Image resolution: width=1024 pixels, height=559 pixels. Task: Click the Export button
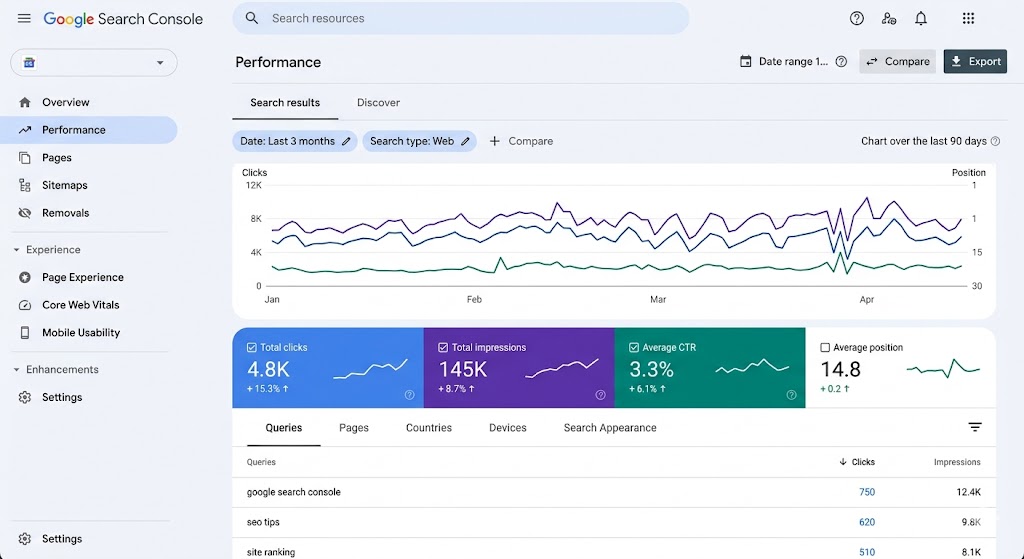pyautogui.click(x=975, y=61)
